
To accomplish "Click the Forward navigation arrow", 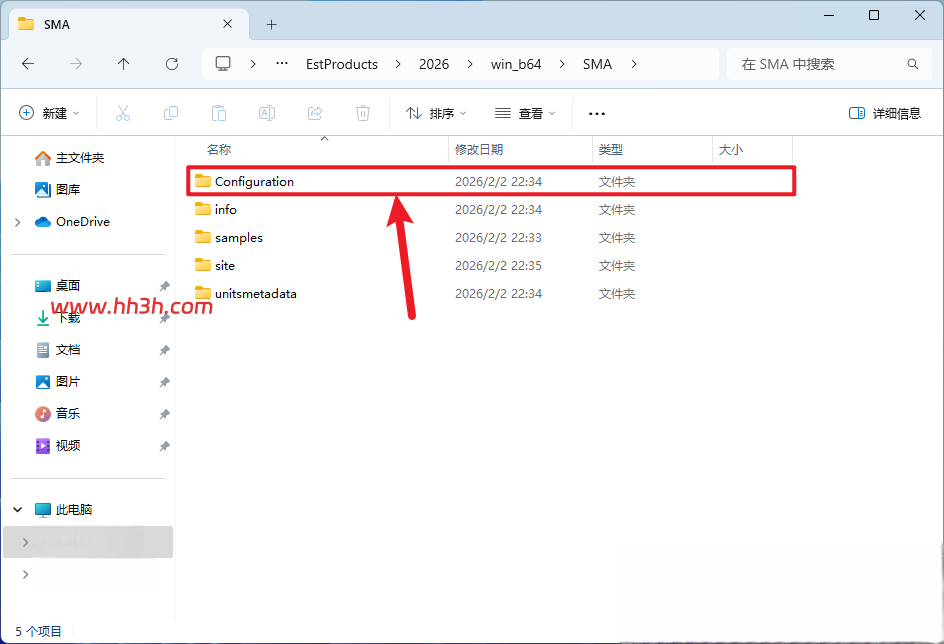I will (x=76, y=64).
